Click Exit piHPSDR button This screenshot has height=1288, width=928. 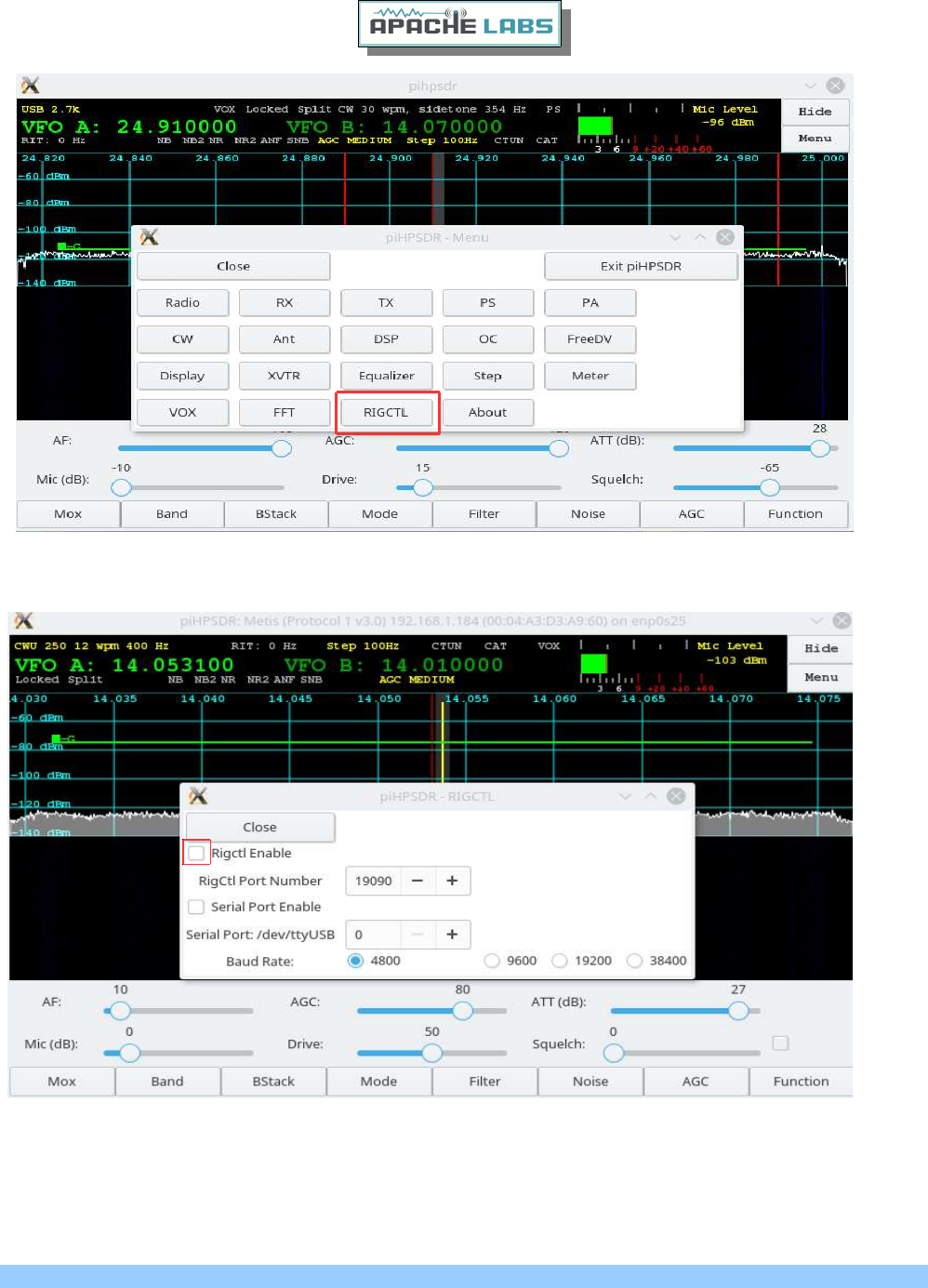pyautogui.click(x=641, y=266)
